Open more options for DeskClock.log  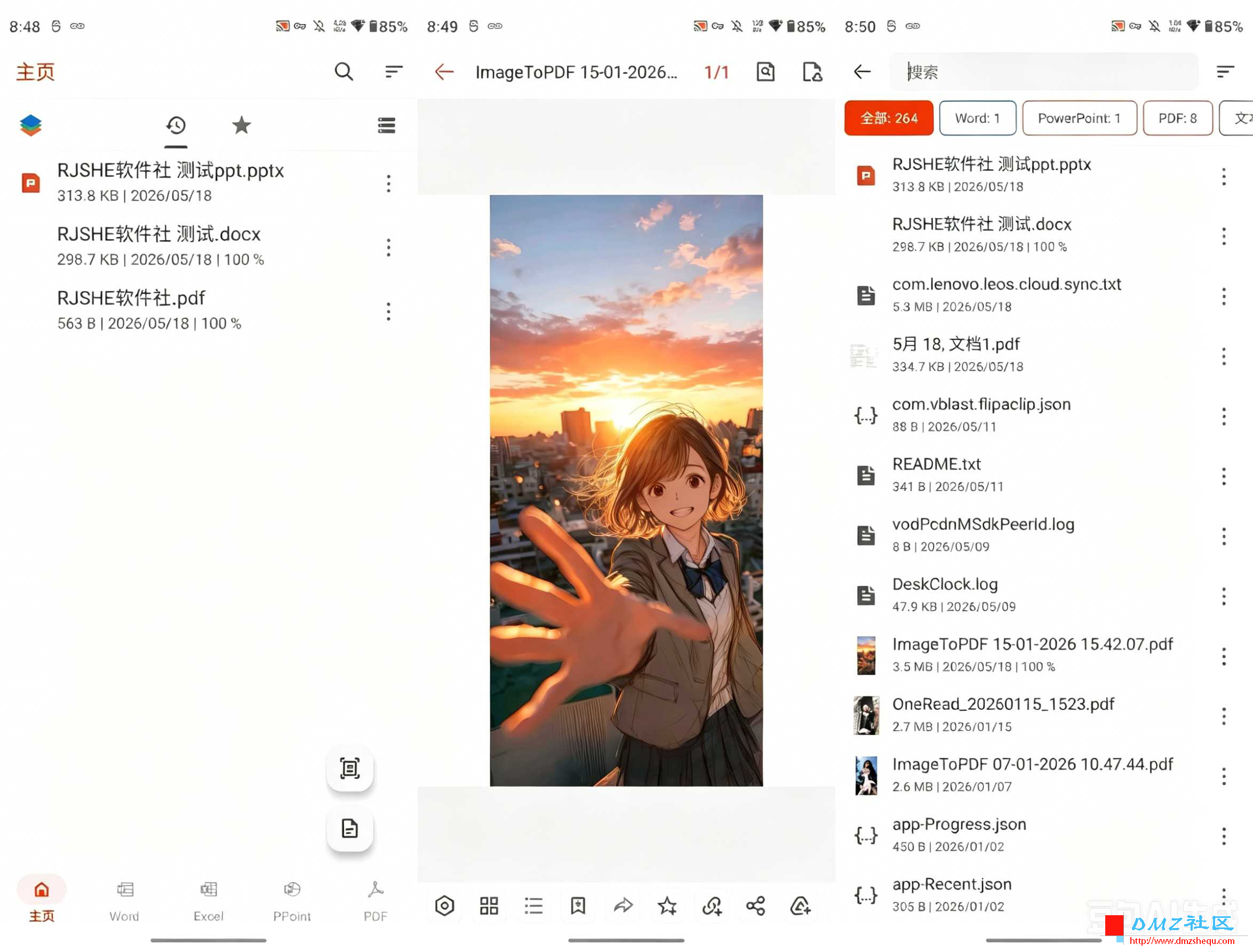1224,597
